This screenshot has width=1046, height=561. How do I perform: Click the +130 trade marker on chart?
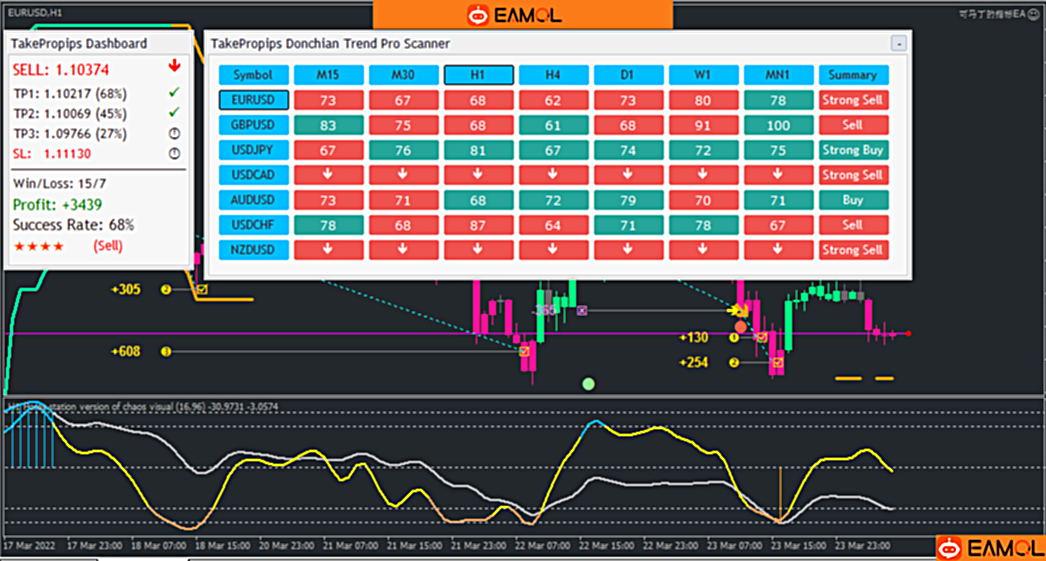coord(693,338)
